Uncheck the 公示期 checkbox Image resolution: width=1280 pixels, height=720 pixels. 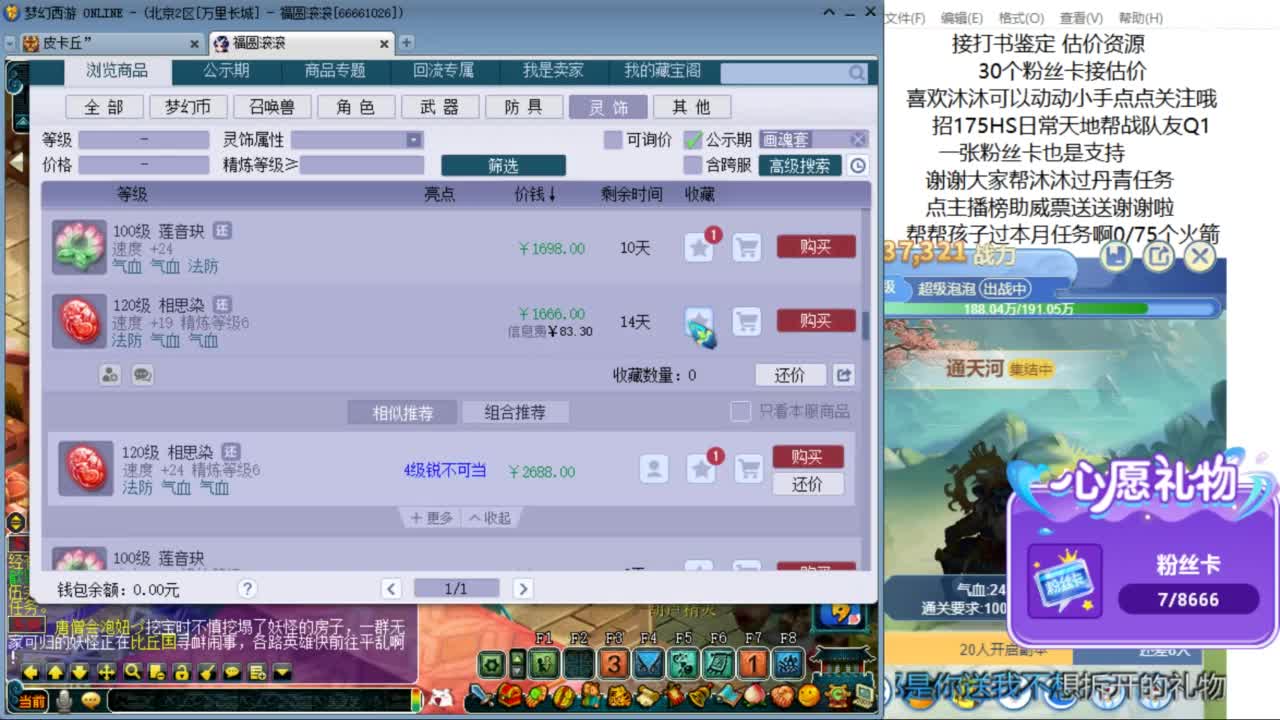[x=693, y=138]
